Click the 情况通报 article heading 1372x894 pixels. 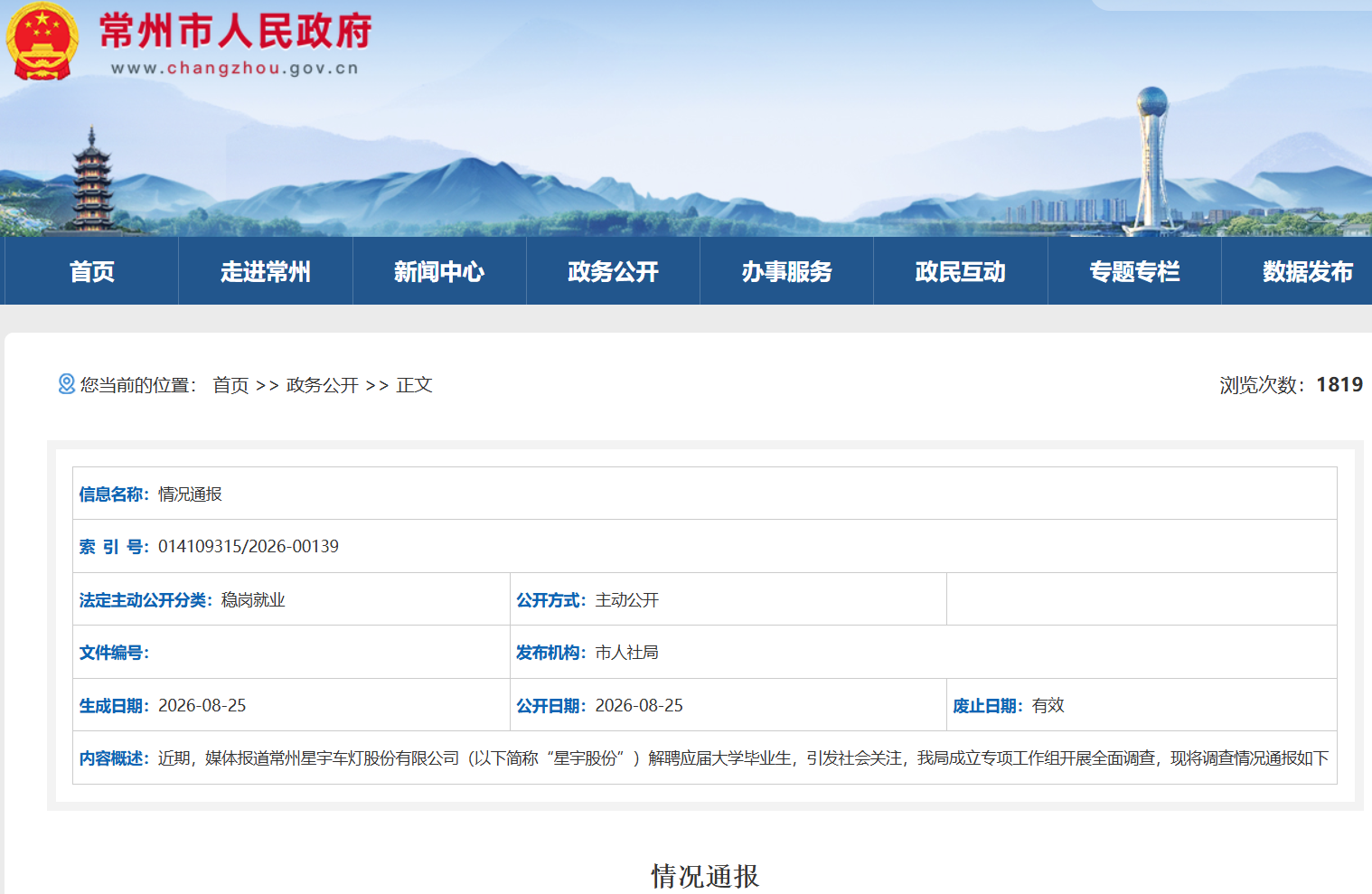(x=705, y=876)
